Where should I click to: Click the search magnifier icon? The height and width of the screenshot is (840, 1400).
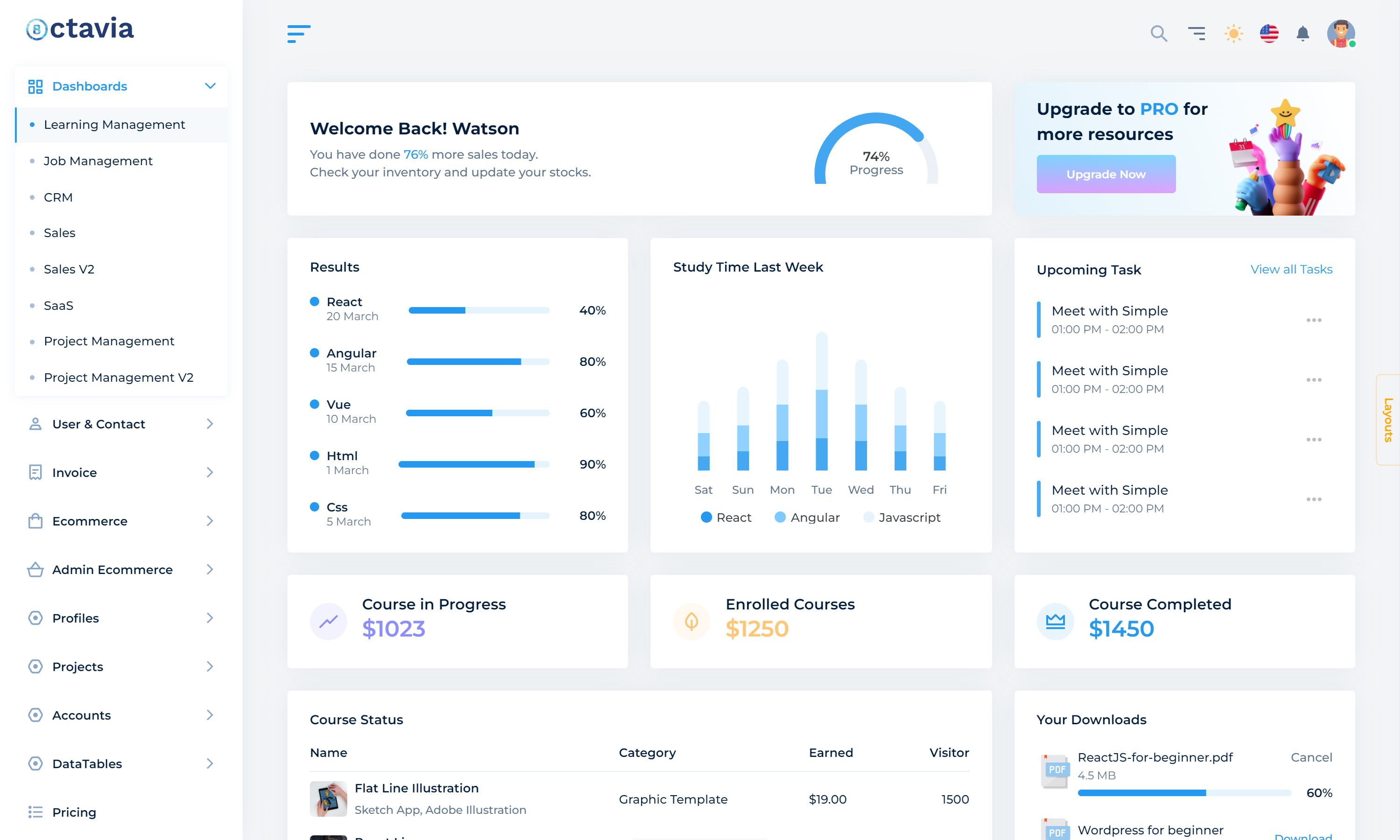point(1158,34)
